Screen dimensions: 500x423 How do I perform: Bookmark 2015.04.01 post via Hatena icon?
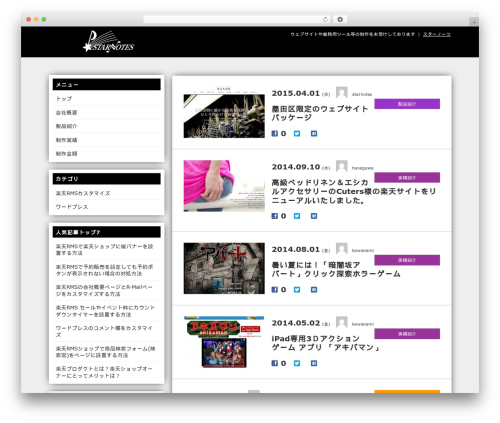314,134
